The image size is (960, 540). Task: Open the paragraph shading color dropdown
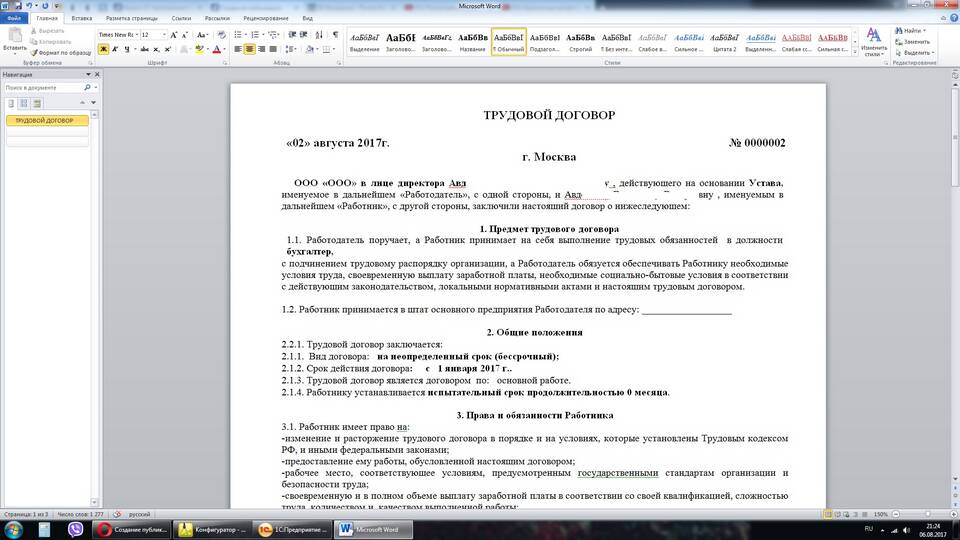coord(318,50)
